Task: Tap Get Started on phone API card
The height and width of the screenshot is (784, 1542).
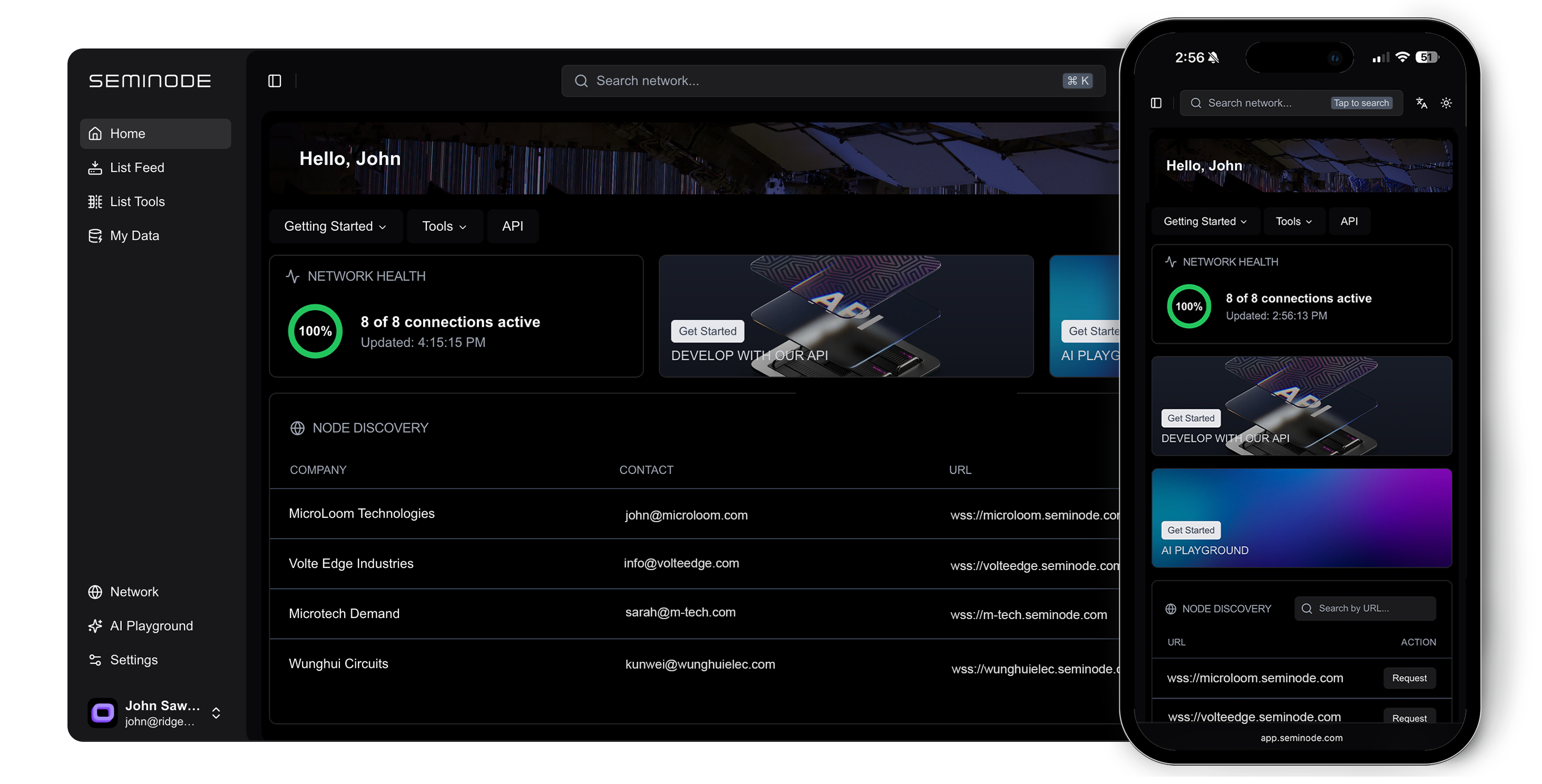Action: [x=1190, y=418]
